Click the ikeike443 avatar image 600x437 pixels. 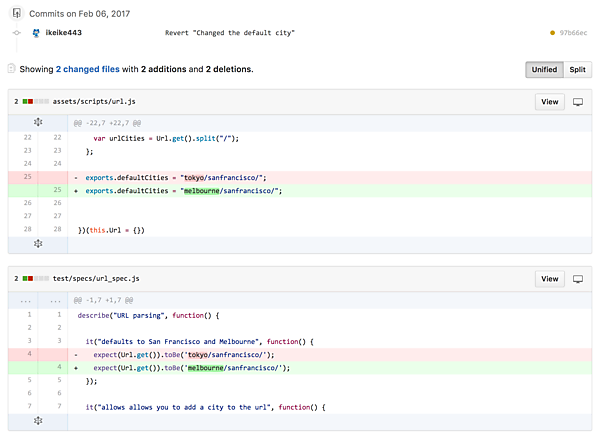37,33
